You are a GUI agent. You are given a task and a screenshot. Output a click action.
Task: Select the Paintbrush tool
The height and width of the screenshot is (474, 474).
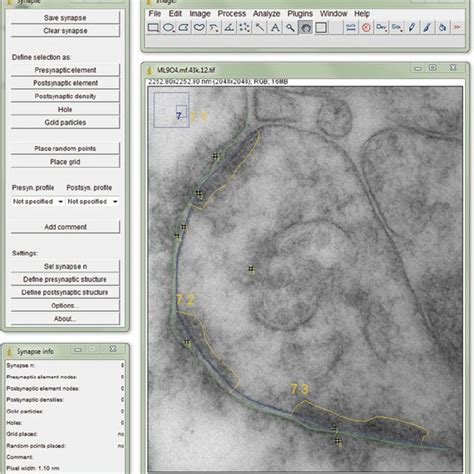click(427, 28)
